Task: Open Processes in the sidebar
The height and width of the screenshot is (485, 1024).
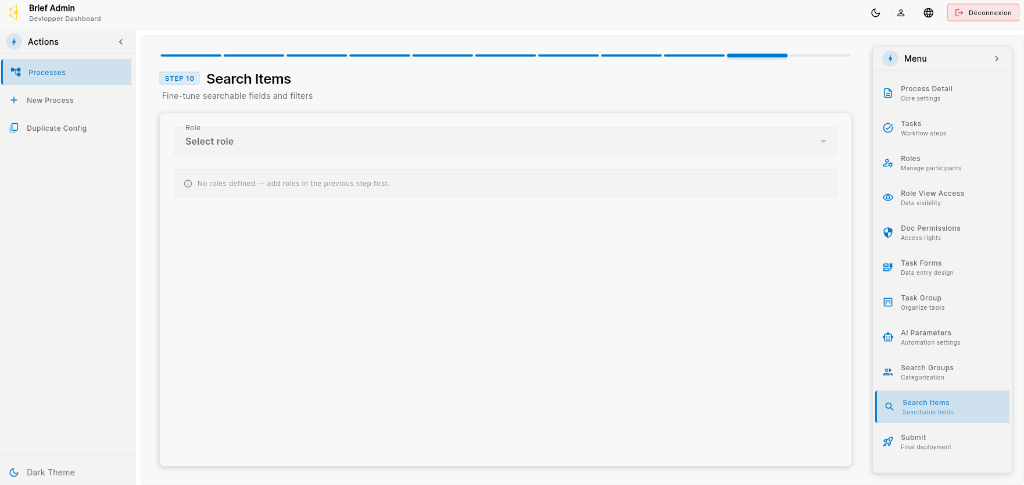Action: [x=66, y=72]
